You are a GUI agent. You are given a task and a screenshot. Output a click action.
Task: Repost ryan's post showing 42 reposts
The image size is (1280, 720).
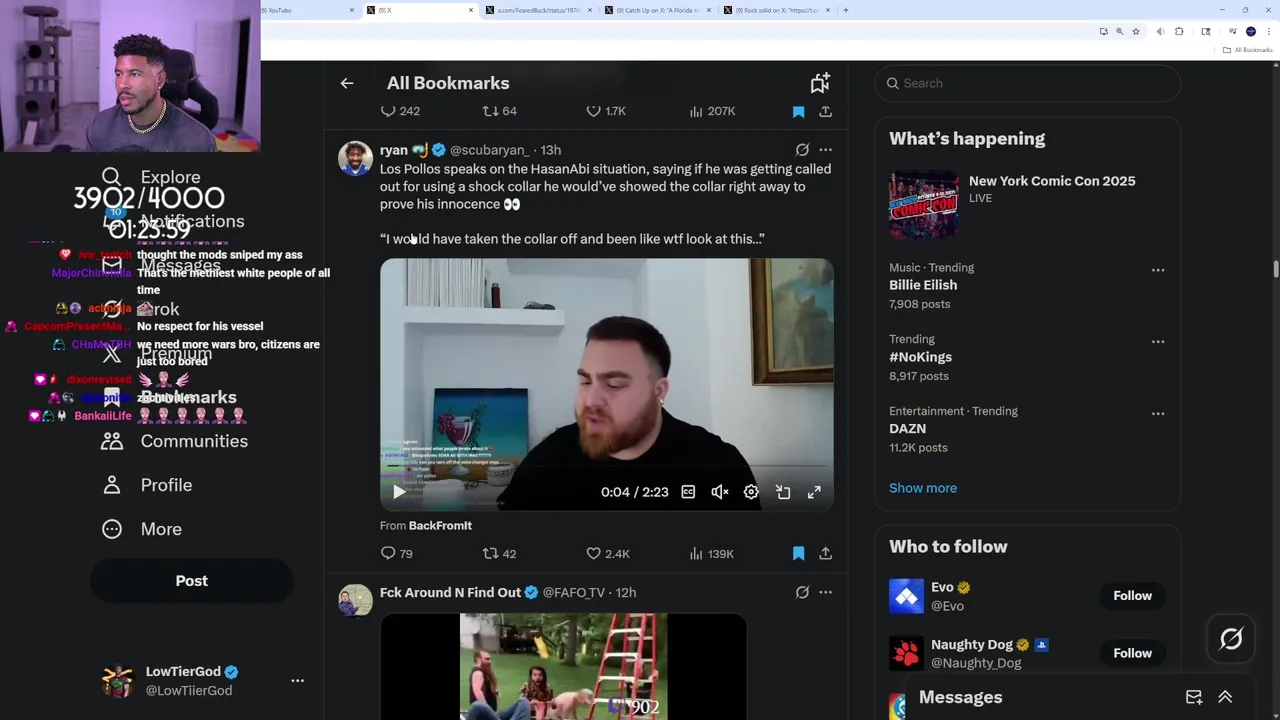pos(499,553)
